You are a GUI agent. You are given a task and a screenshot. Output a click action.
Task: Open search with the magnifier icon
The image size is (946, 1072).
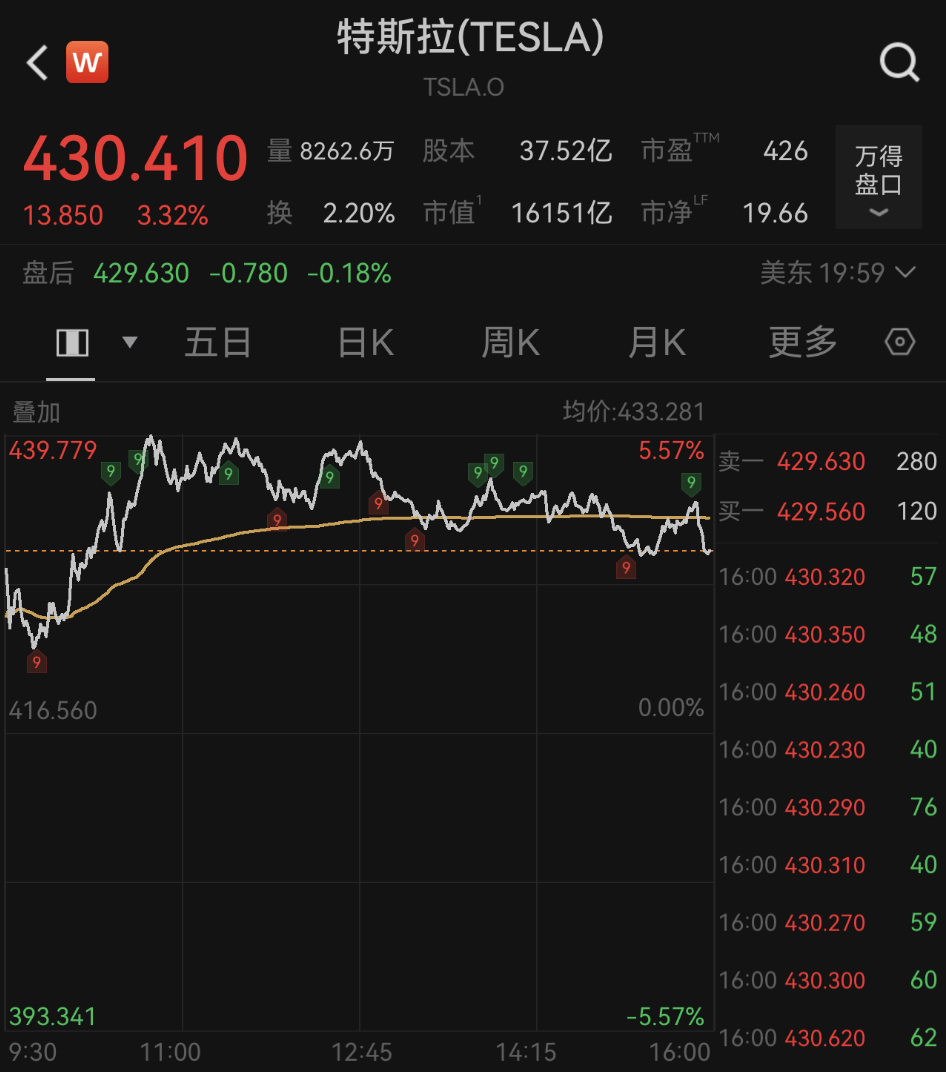click(899, 61)
